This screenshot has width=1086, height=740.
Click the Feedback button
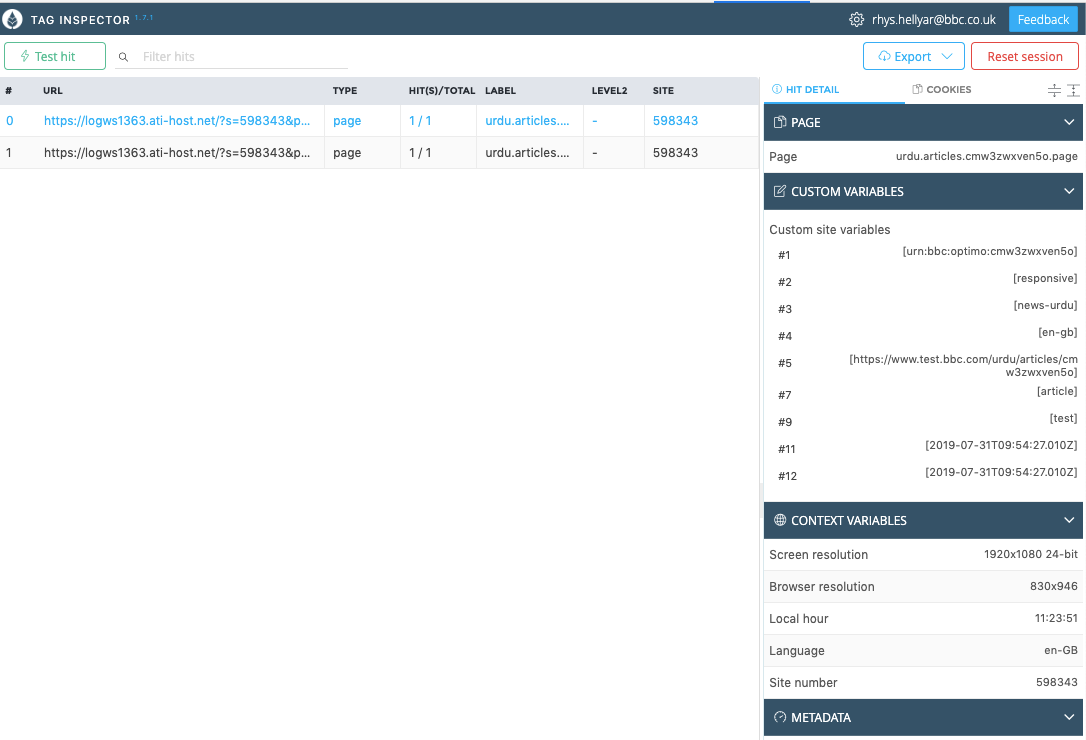pos(1043,19)
